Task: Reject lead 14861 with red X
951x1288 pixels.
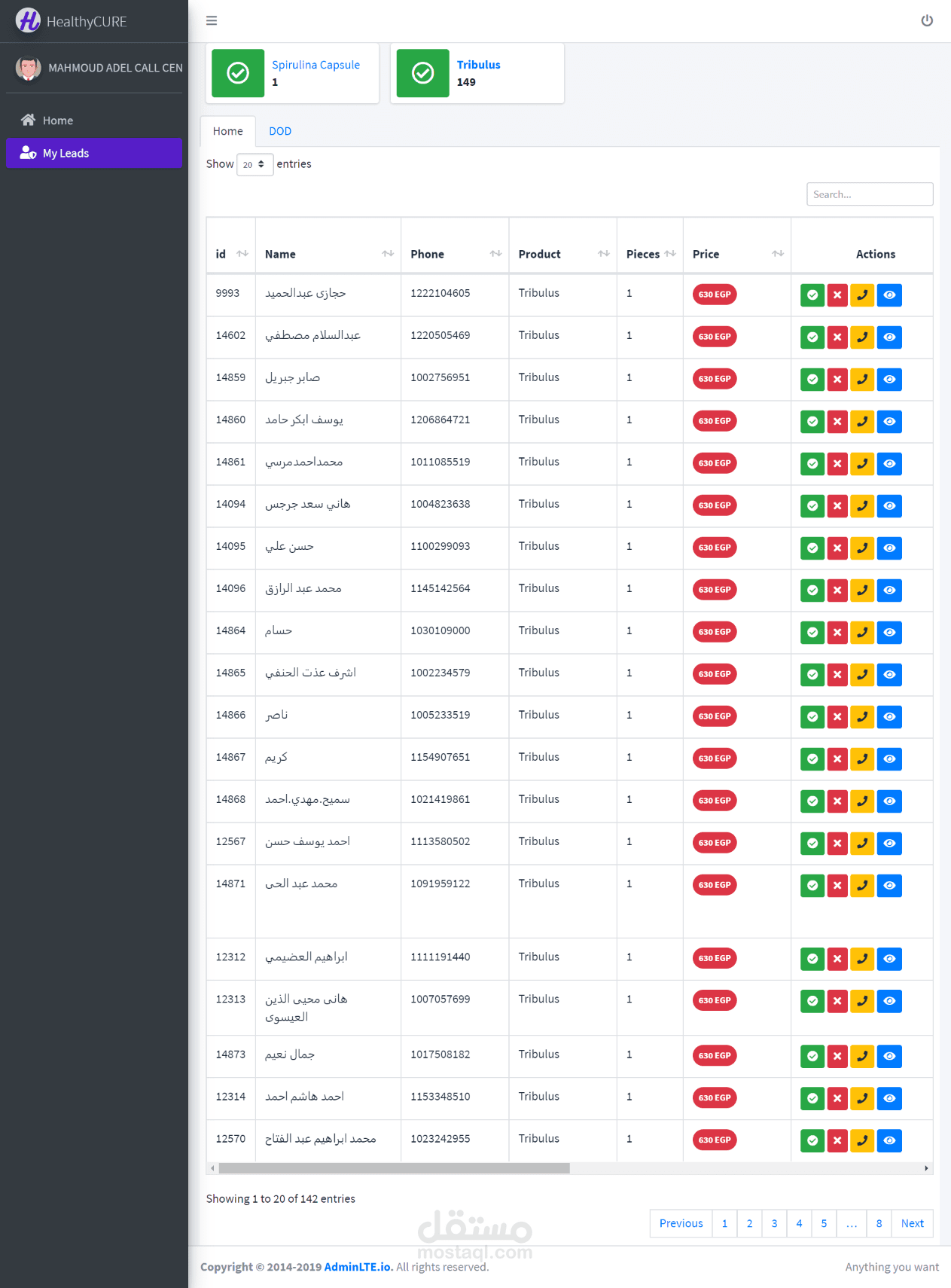Action: (837, 463)
